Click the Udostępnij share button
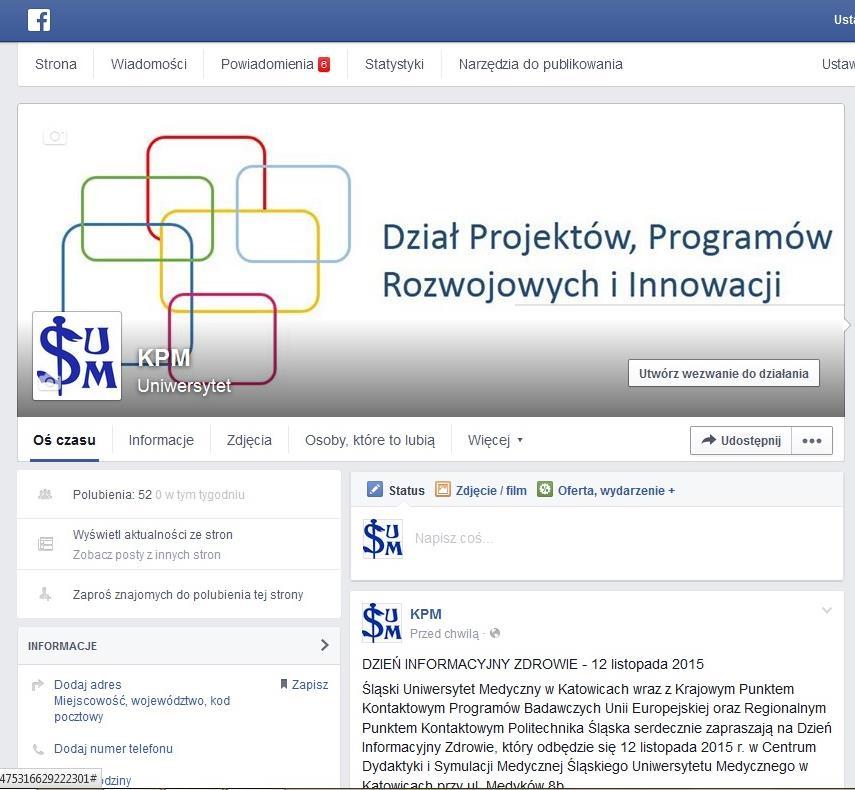This screenshot has height=790, width=855. 741,441
